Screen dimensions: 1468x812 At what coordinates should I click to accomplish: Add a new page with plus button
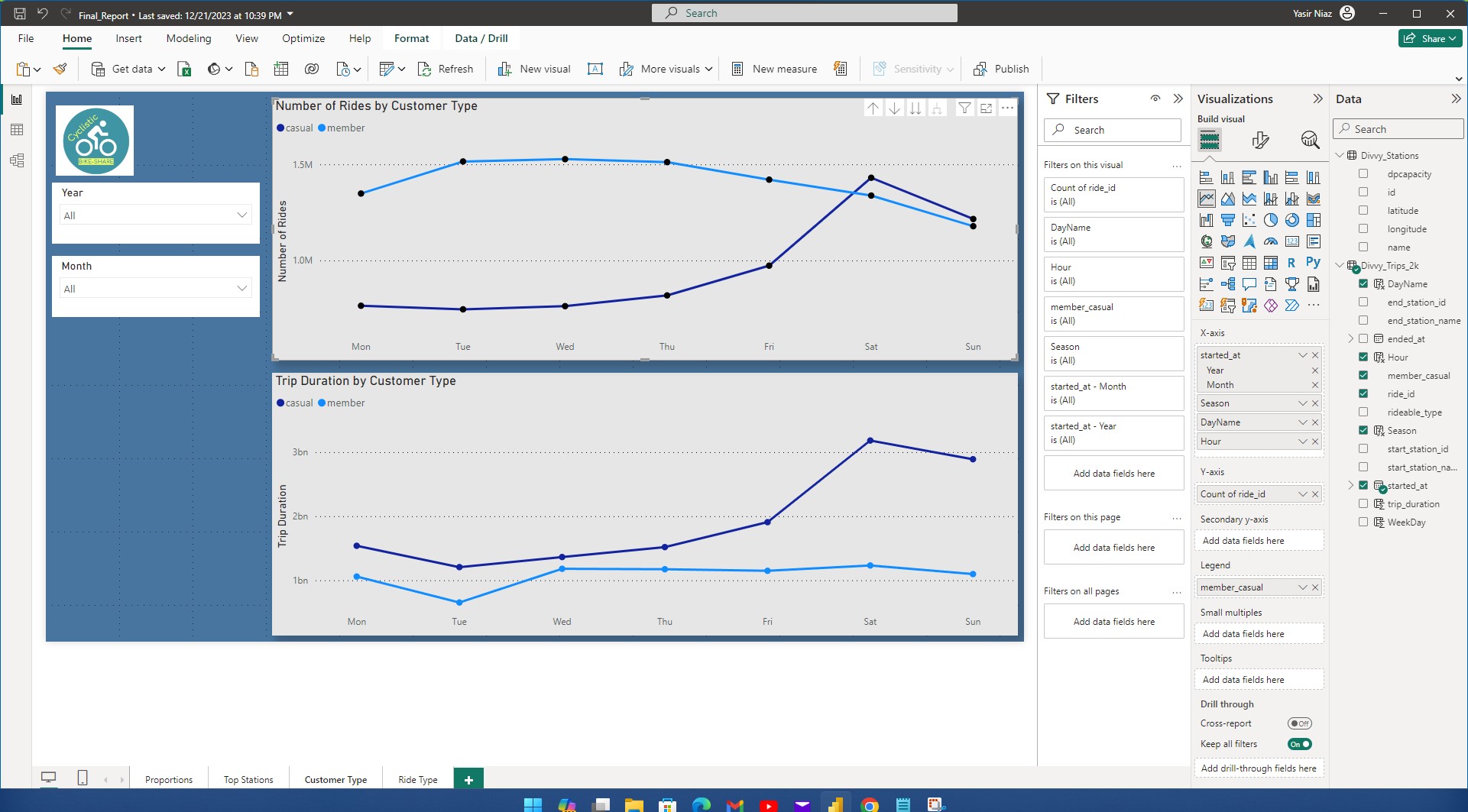[x=468, y=780]
